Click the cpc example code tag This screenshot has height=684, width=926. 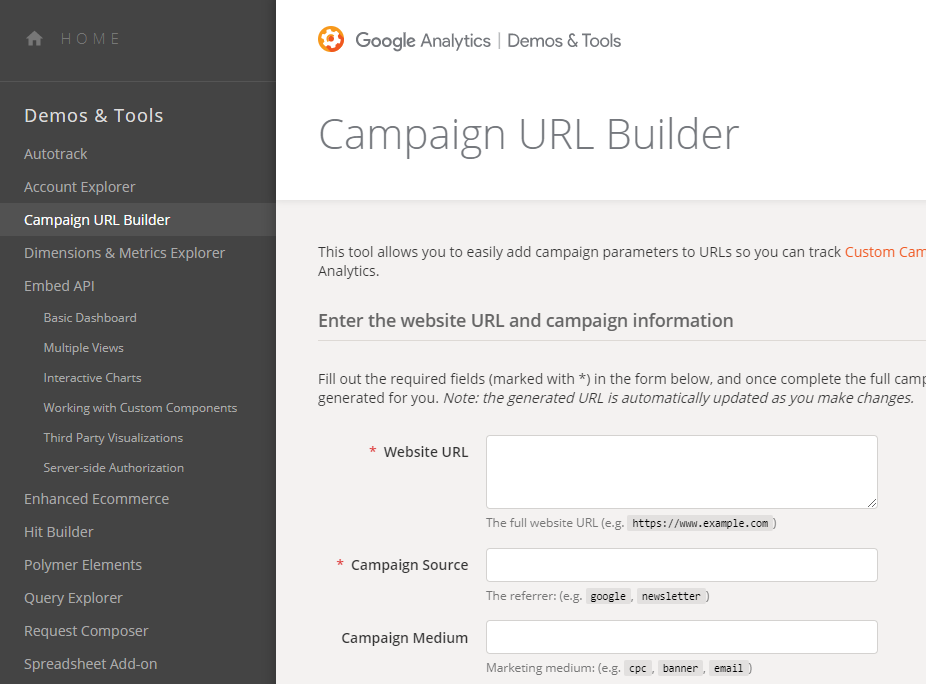pyautogui.click(x=638, y=668)
